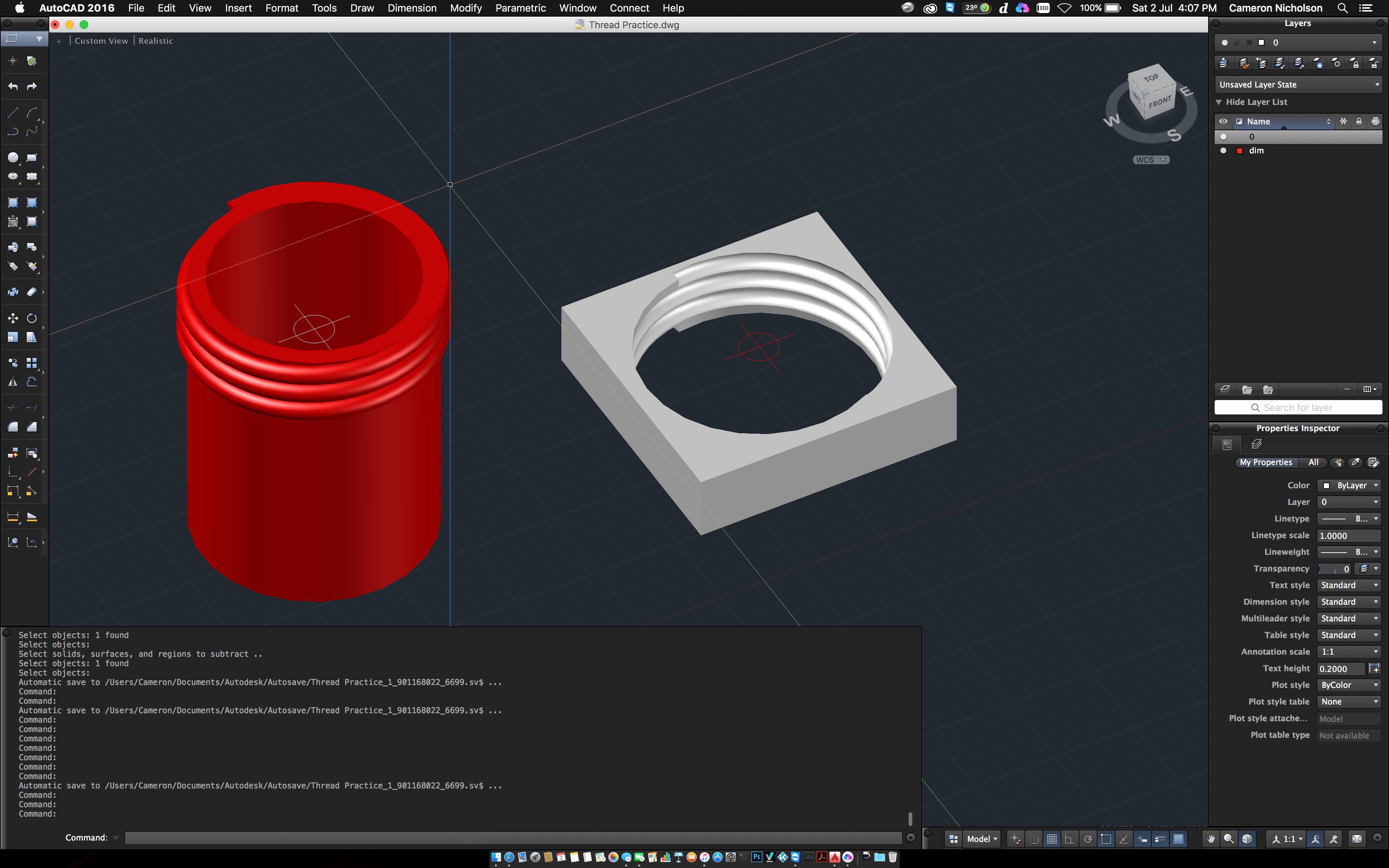Select the Fillet tool
This screenshot has width=1389, height=868.
click(13, 427)
